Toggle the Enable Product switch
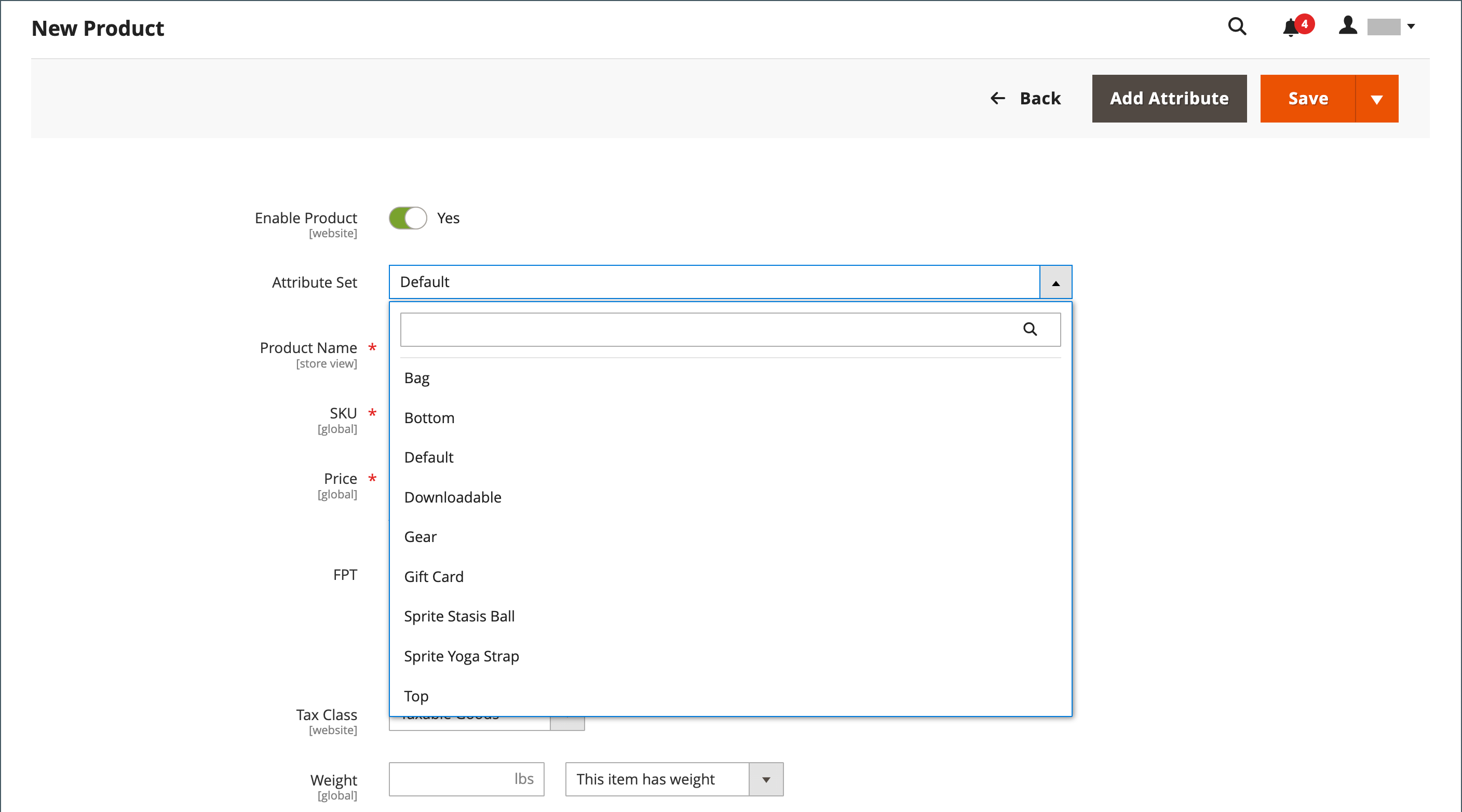Screen dimensions: 1462x812 tap(408, 218)
